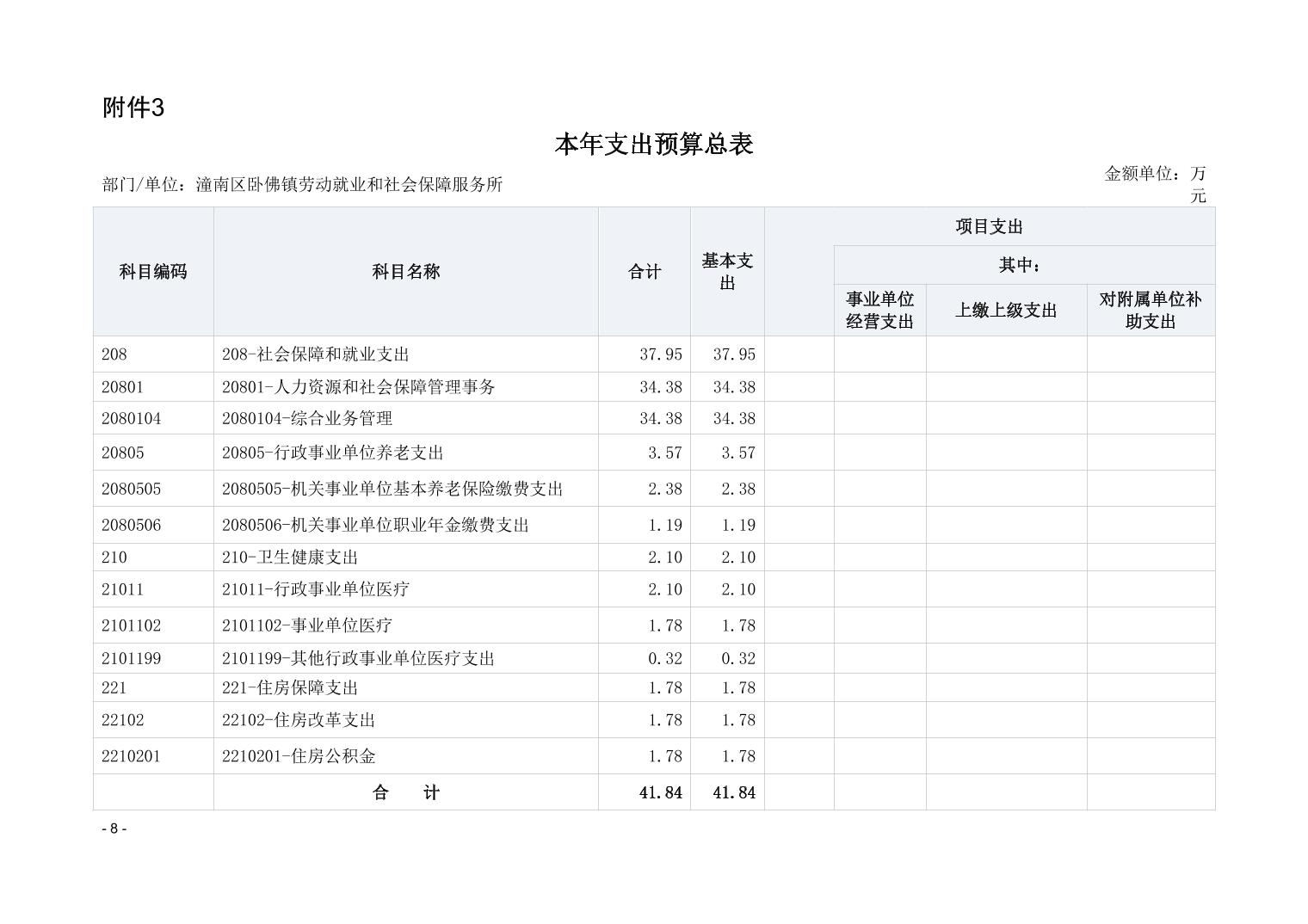
Task: Click the 附件3 heading
Action: (133, 108)
